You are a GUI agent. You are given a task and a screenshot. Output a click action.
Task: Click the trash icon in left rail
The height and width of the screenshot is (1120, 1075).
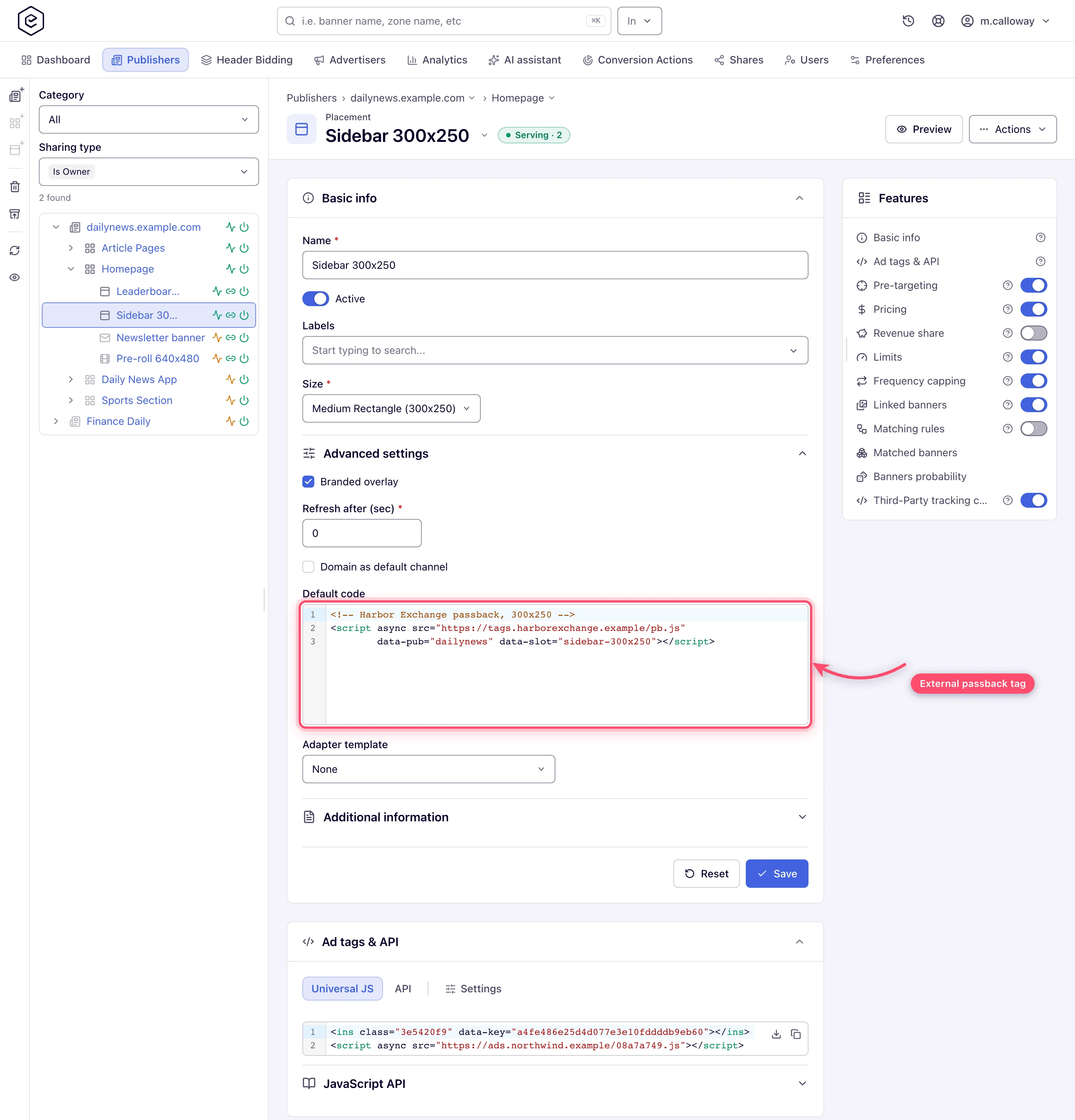pyautogui.click(x=15, y=187)
